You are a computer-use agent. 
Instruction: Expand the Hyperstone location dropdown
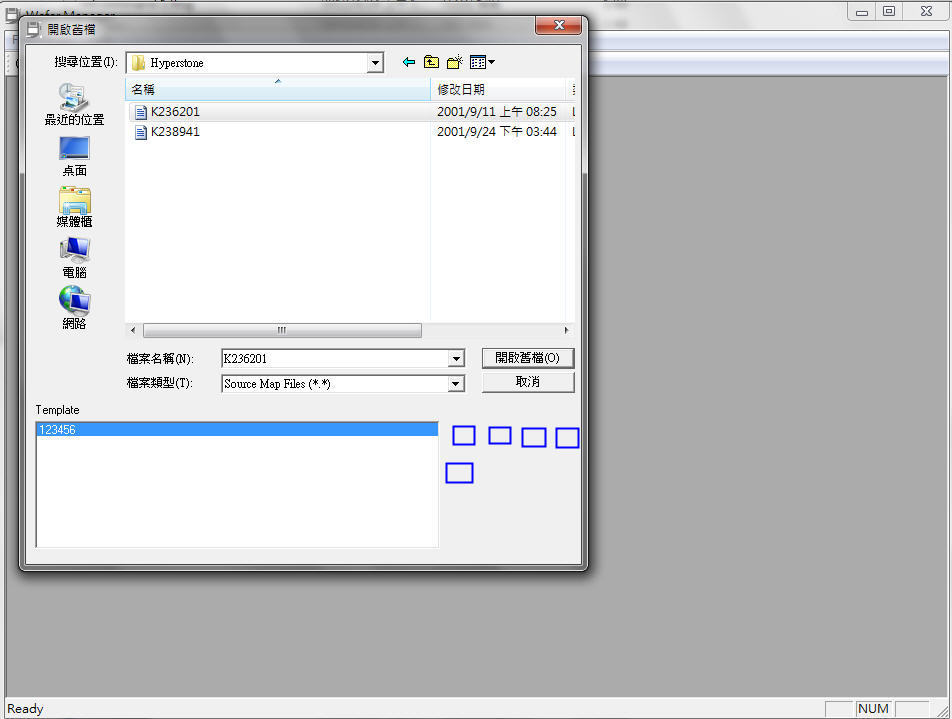[x=375, y=63]
